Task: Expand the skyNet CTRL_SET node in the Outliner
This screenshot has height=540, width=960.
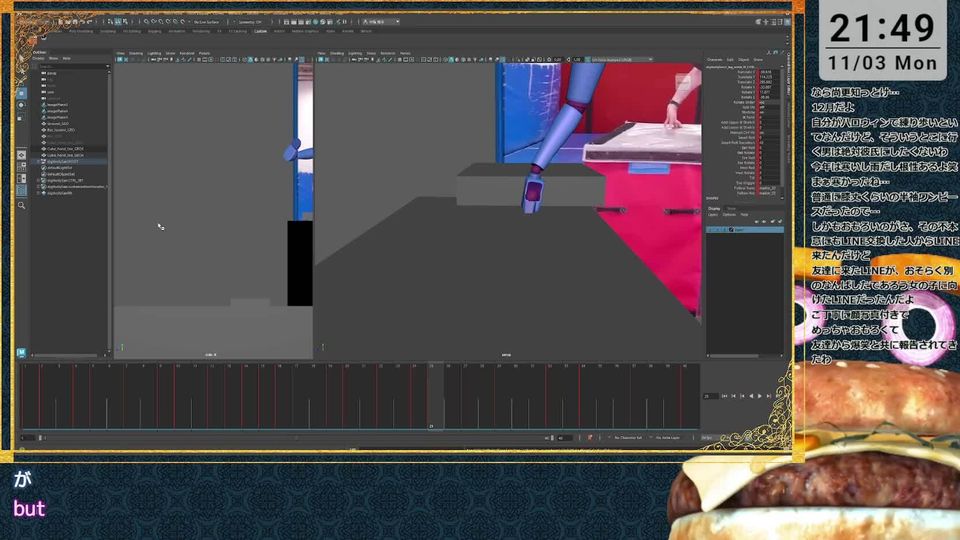Action: [38, 181]
